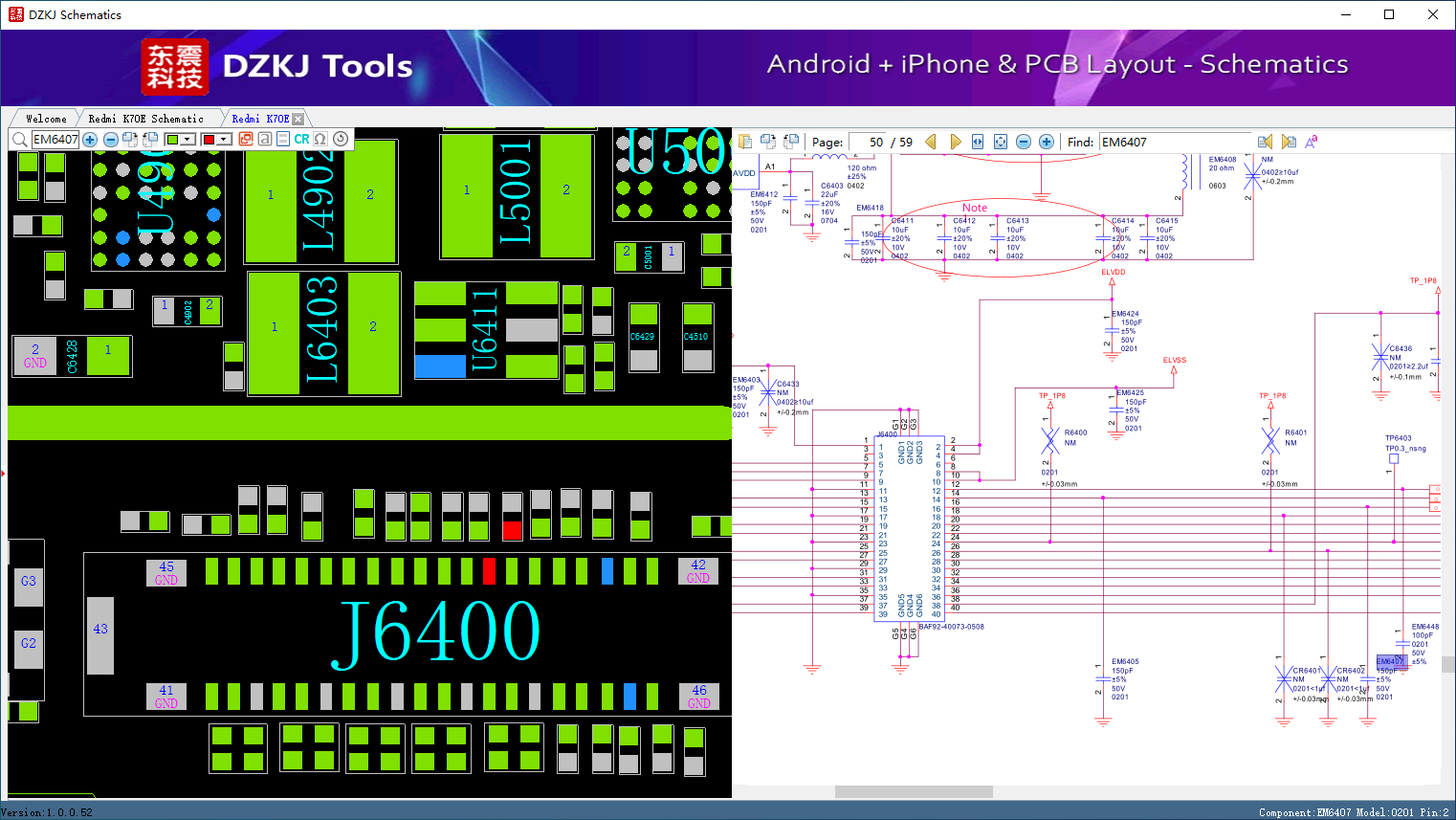Click the 46 GND pad of J6400

click(699, 697)
